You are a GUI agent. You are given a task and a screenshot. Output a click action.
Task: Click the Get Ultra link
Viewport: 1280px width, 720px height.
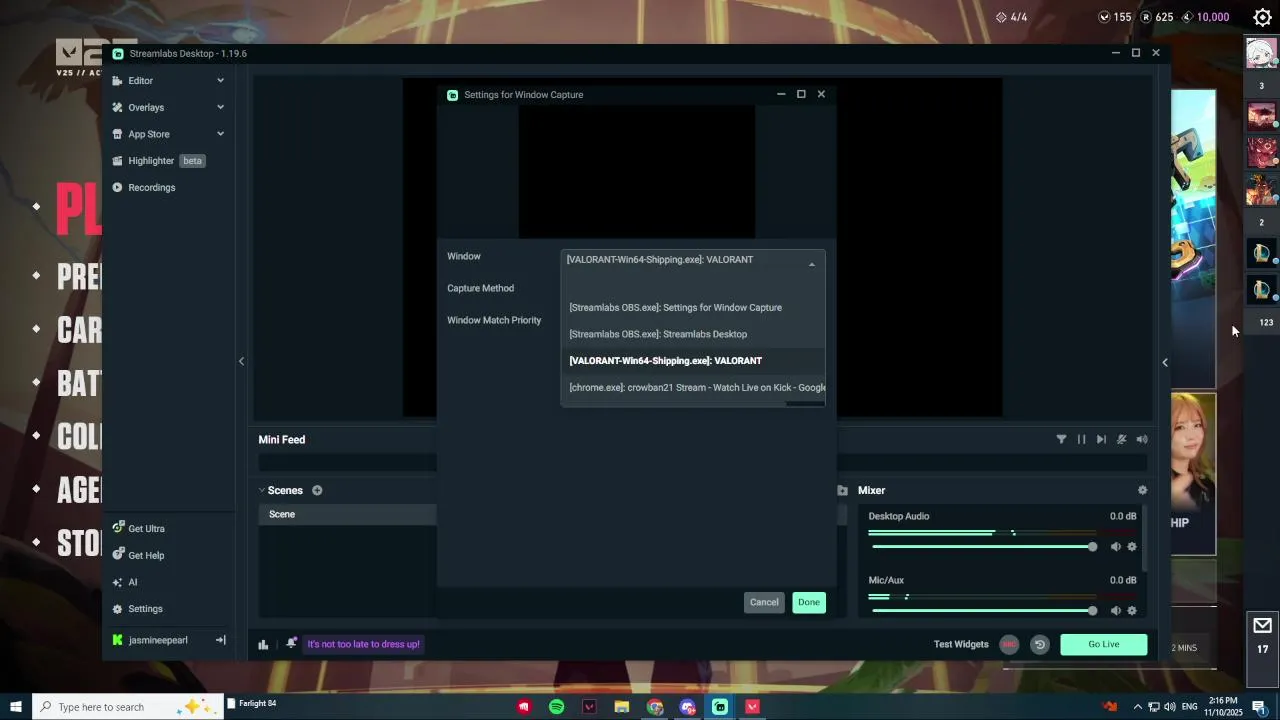[x=146, y=529]
